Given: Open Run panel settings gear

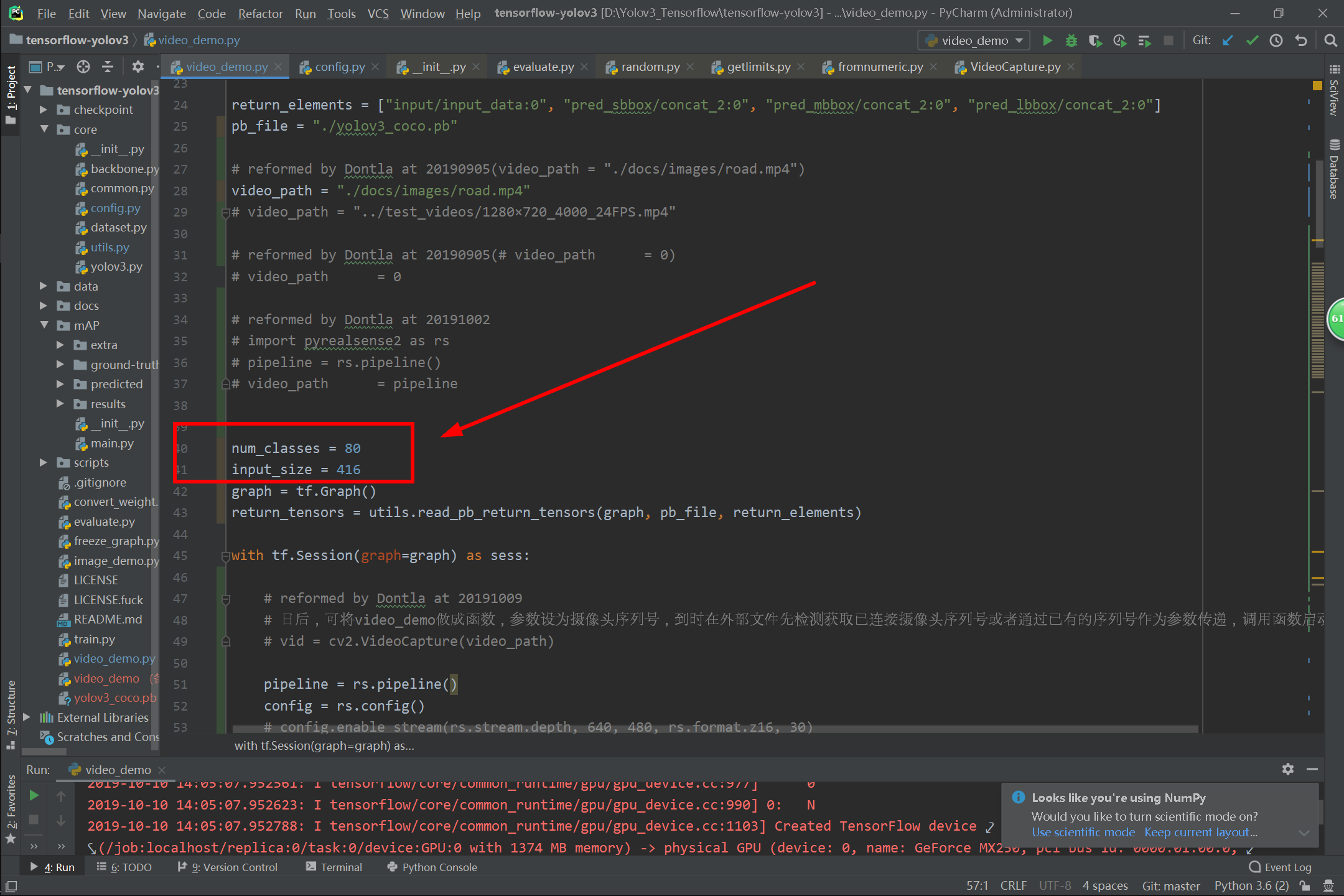Looking at the screenshot, I should (1287, 769).
